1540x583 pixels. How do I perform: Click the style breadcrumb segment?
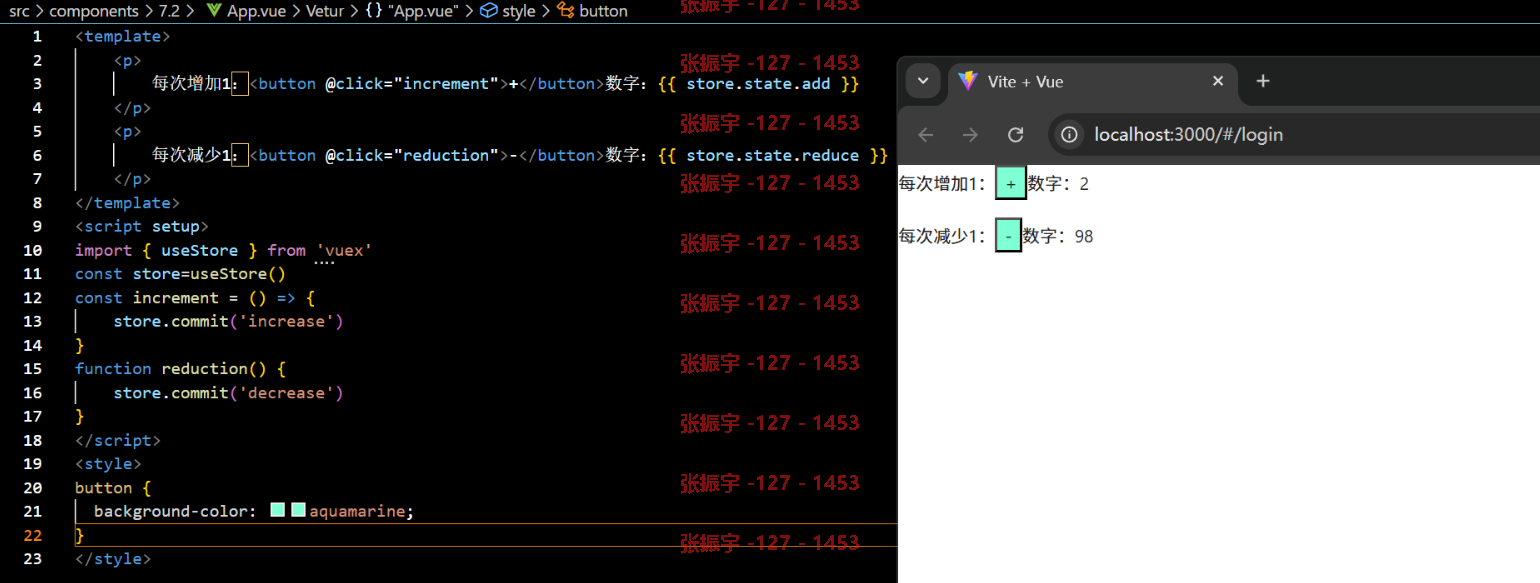(x=519, y=11)
